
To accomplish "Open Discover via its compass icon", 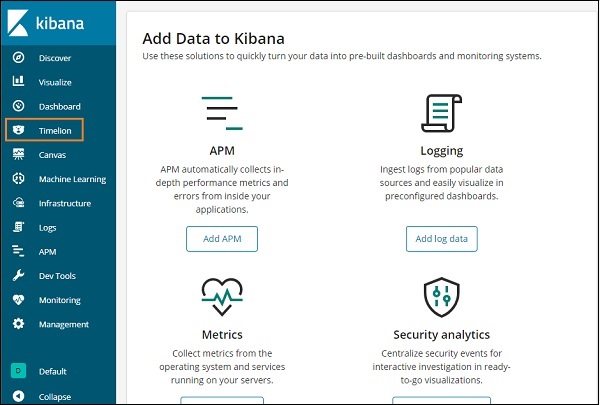I will pyautogui.click(x=18, y=58).
